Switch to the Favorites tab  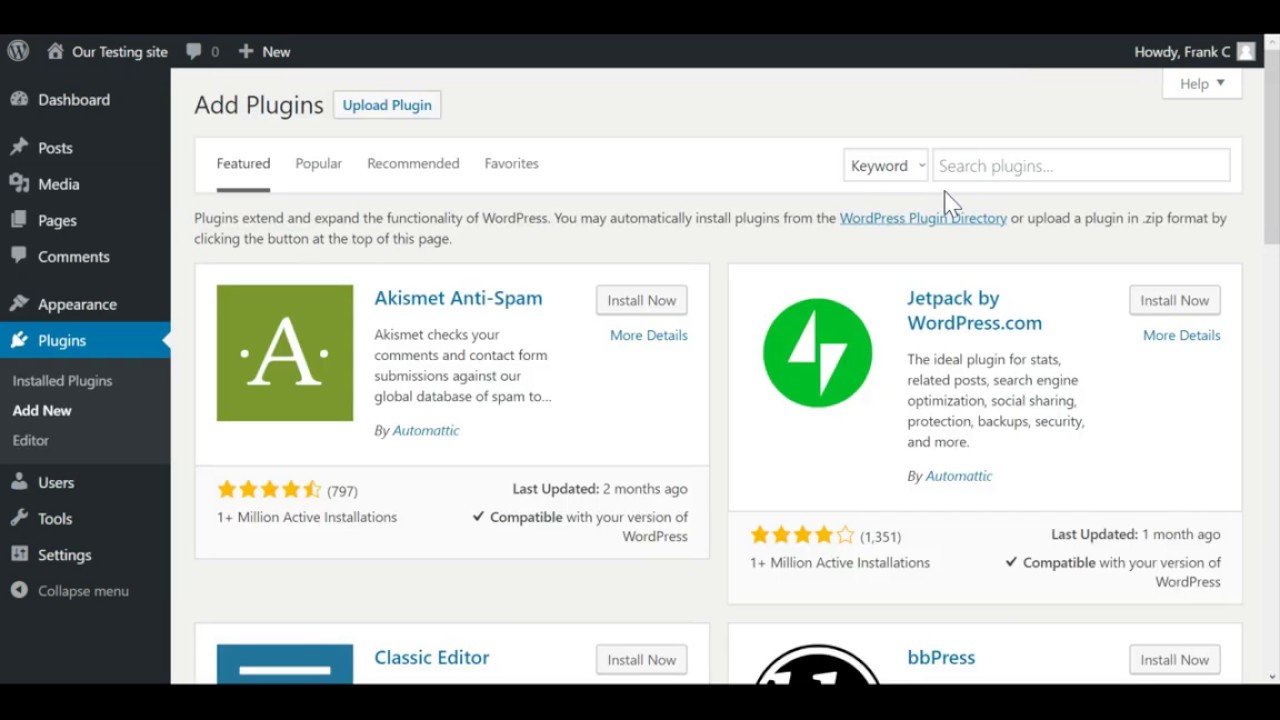[511, 164]
